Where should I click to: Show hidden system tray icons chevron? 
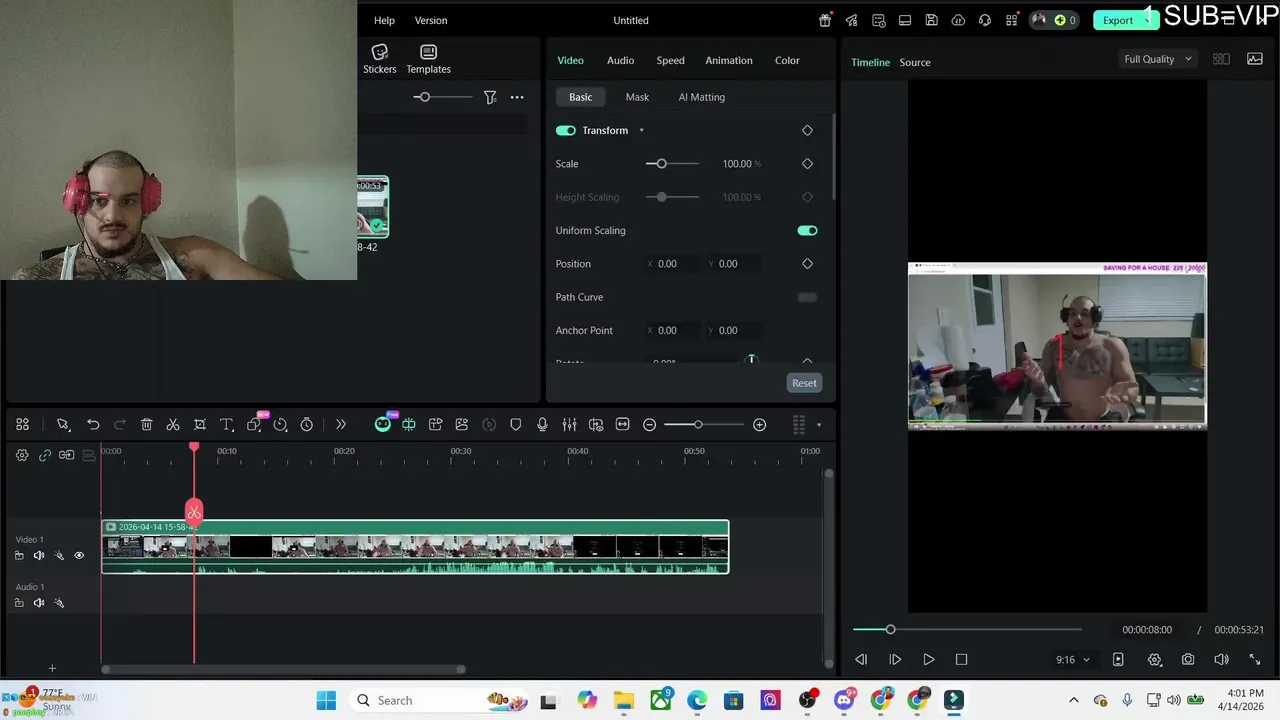pos(1074,700)
